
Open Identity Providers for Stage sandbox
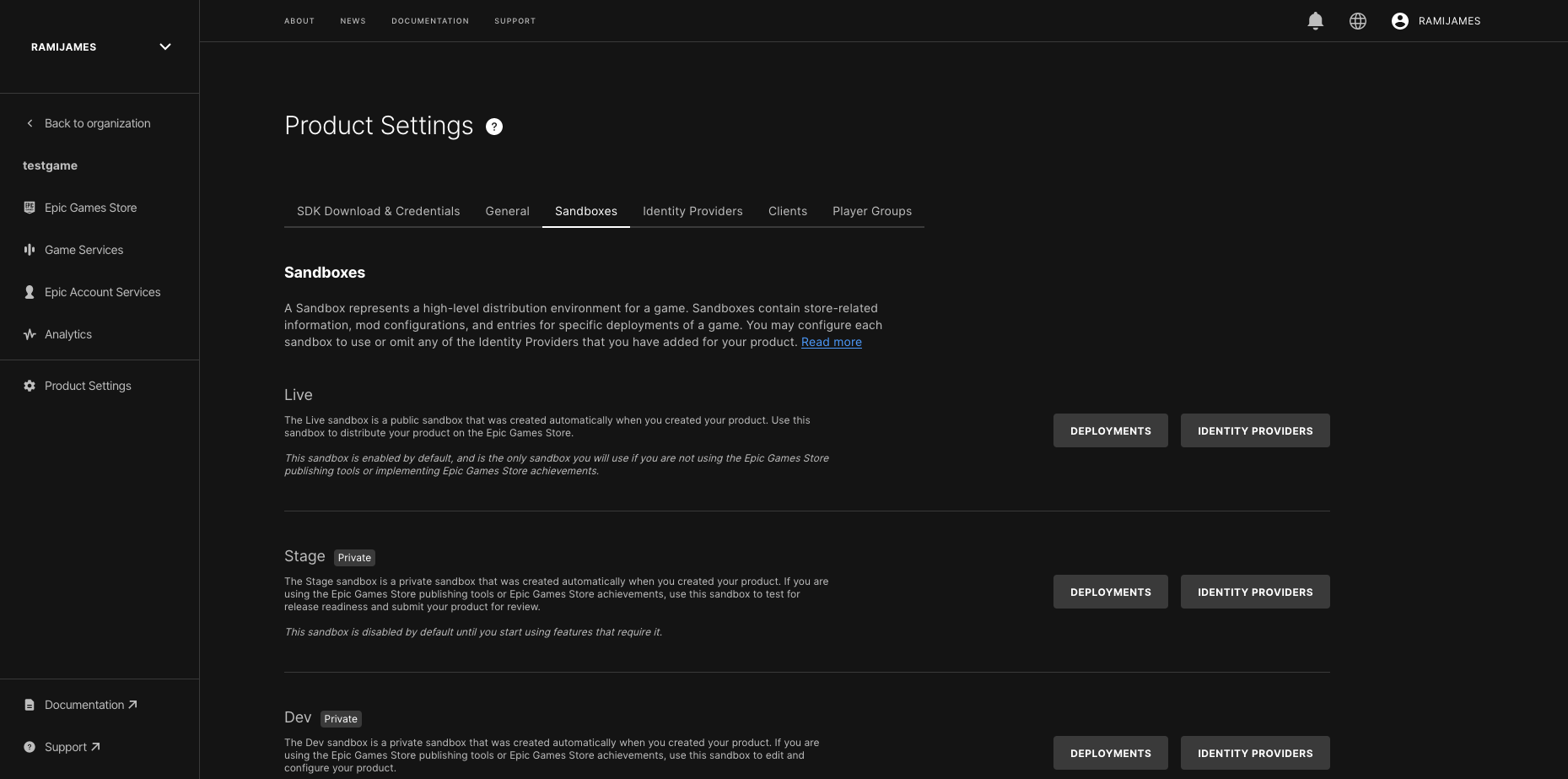[x=1255, y=592]
